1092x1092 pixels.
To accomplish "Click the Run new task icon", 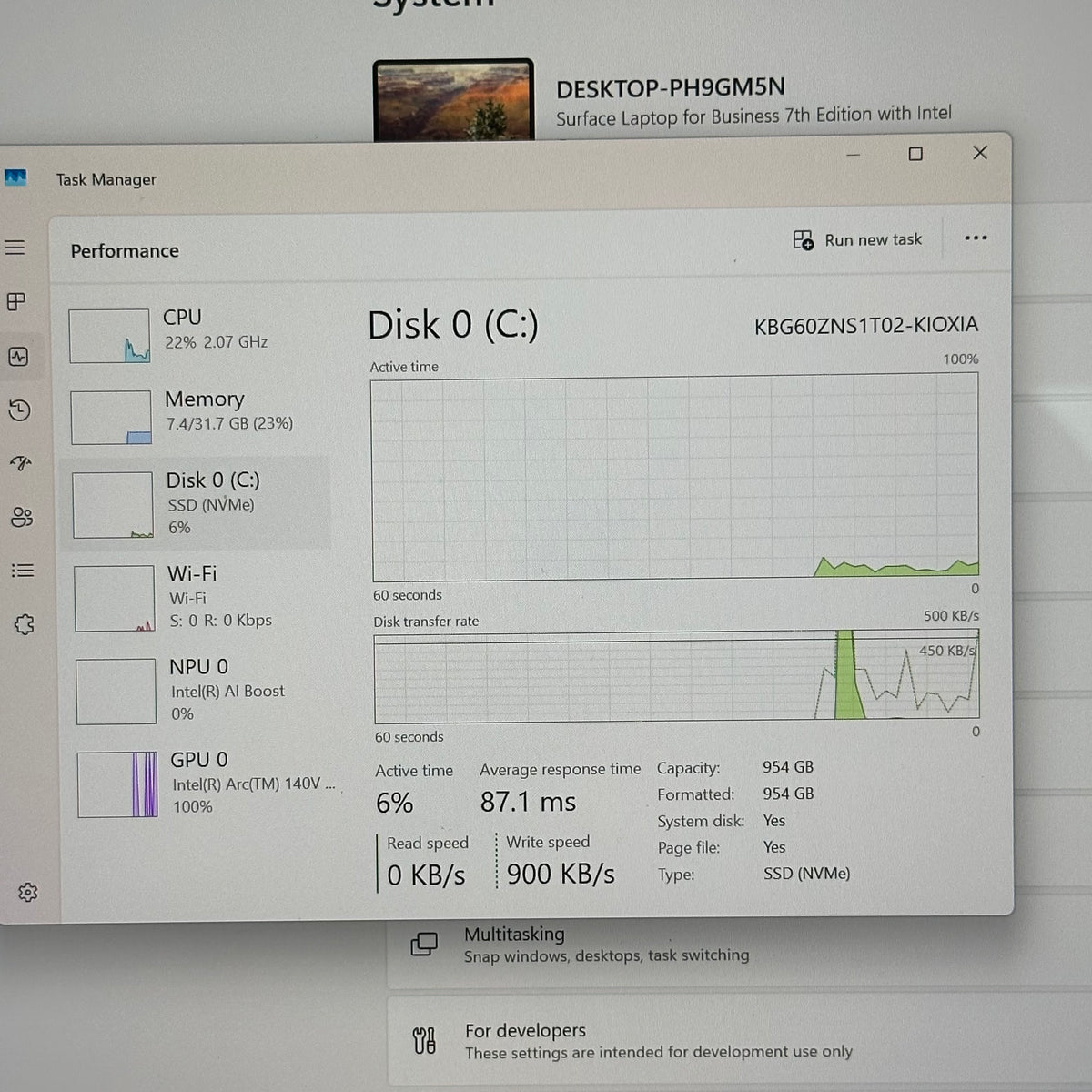I will coord(803,240).
